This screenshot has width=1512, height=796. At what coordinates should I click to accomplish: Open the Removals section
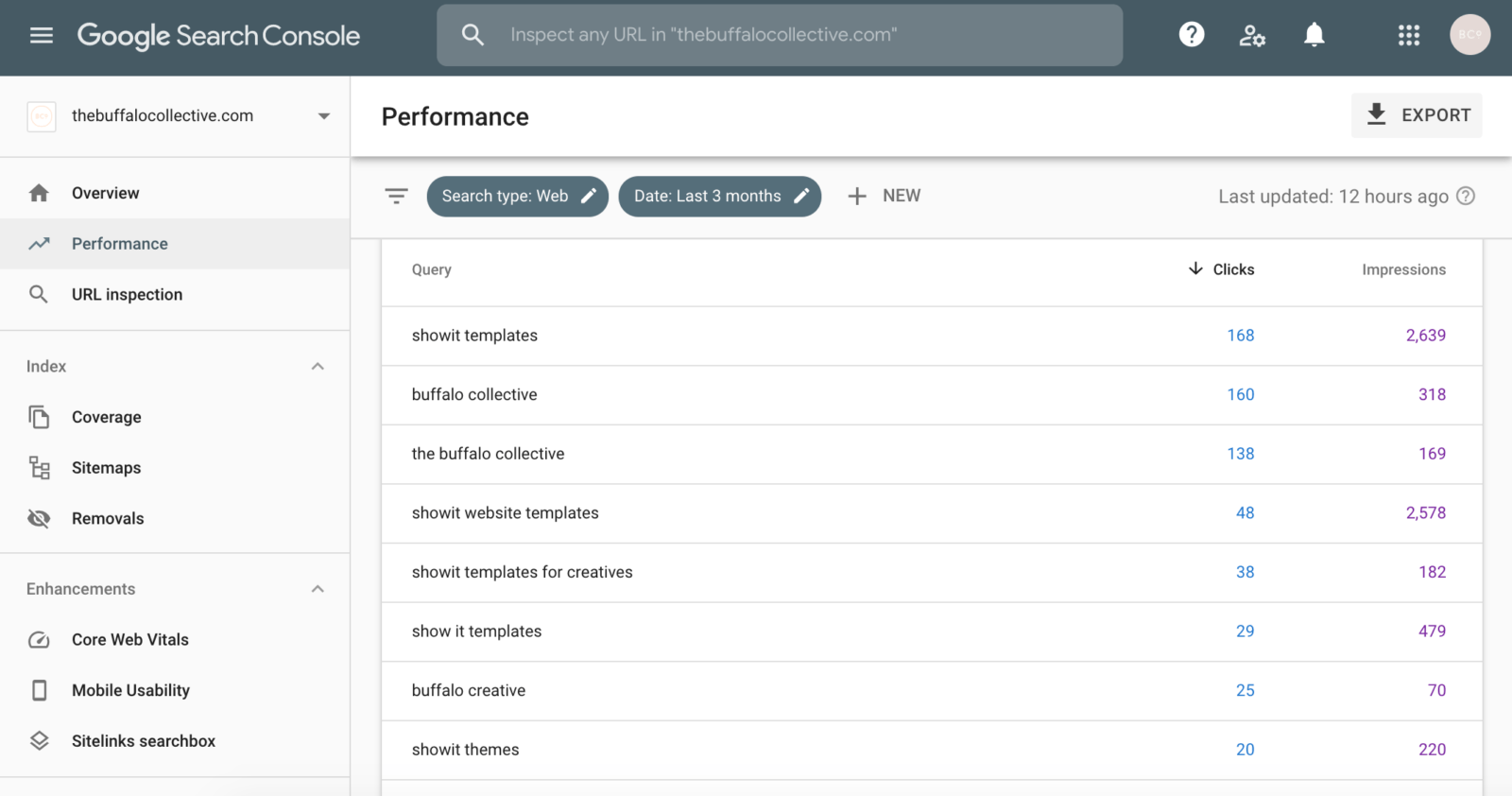tap(108, 518)
